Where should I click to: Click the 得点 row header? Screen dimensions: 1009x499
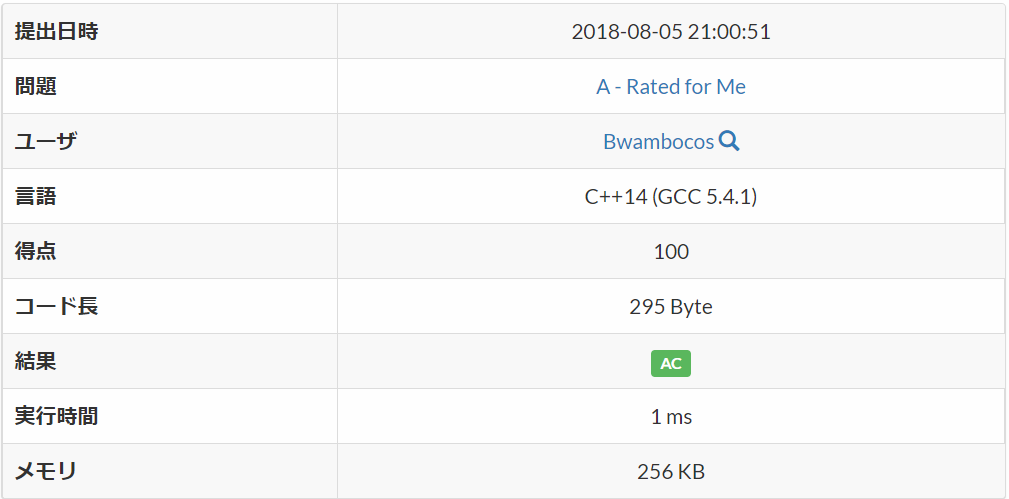pyautogui.click(x=170, y=251)
